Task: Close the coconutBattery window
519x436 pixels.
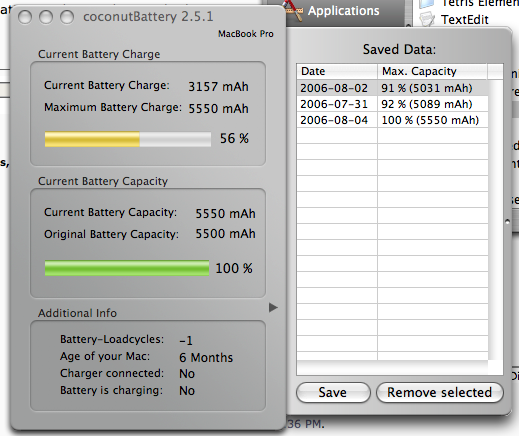Action: (25, 17)
